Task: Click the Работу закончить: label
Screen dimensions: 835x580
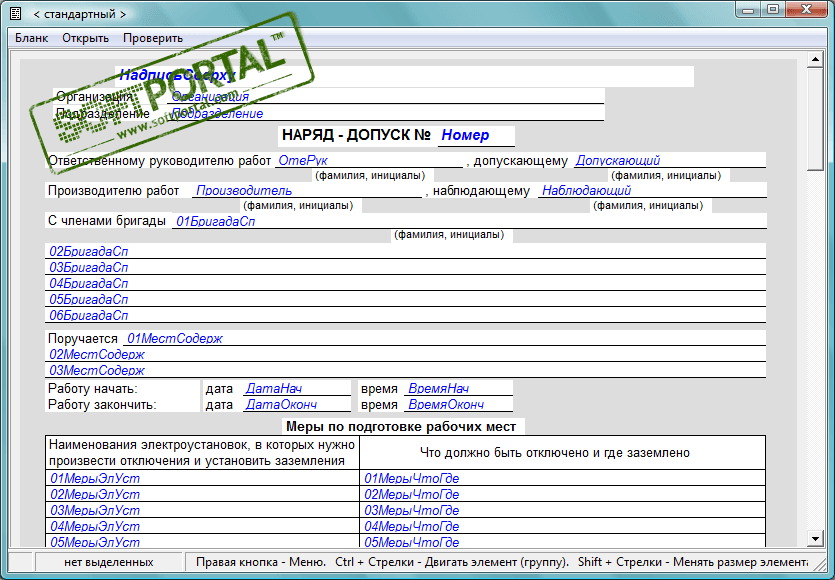Action: (102, 405)
